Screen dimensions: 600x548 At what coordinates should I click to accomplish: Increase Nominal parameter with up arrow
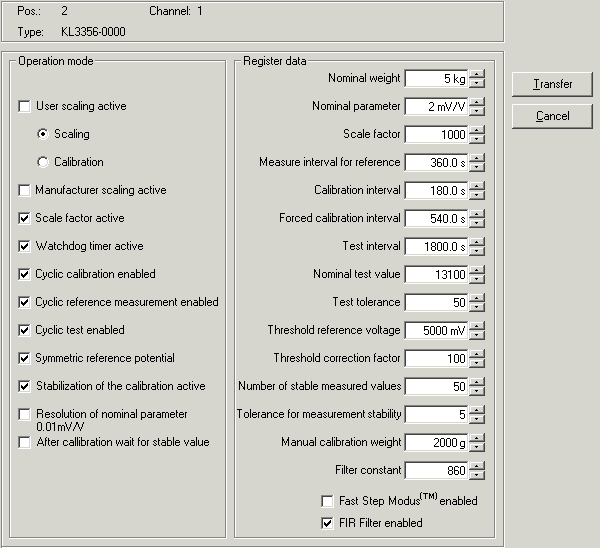click(477, 102)
